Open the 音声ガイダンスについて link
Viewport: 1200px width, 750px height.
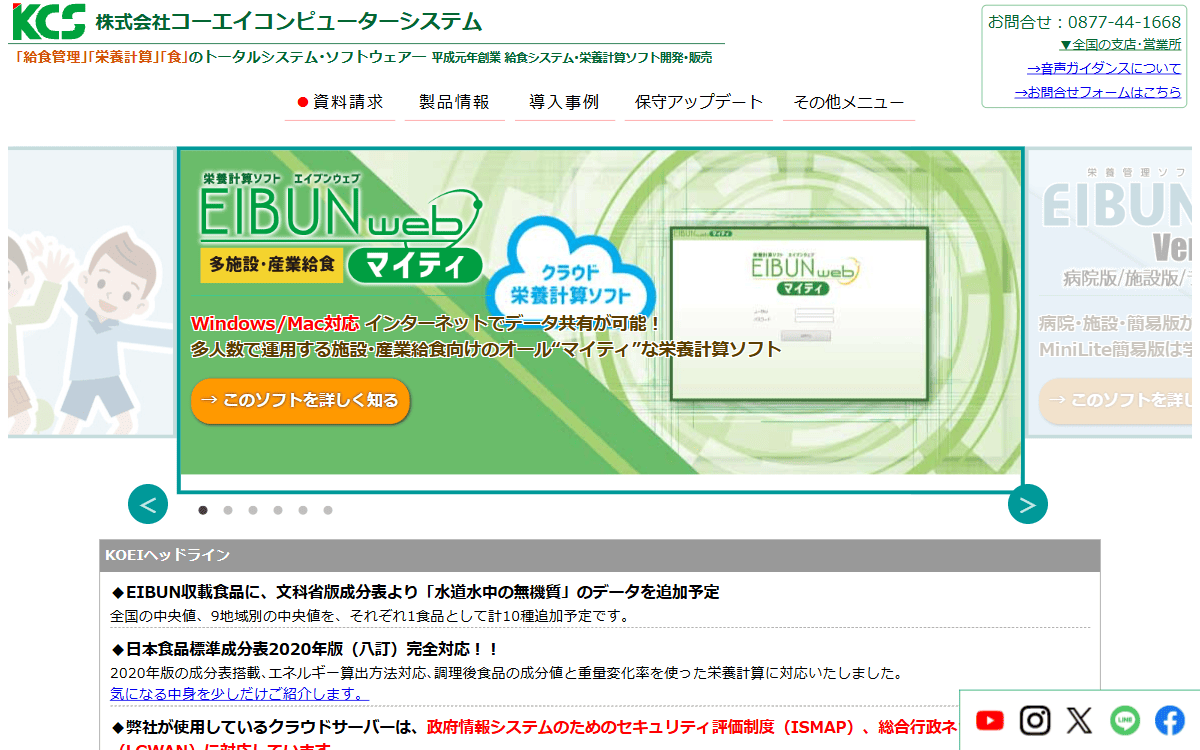pyautogui.click(x=1104, y=69)
